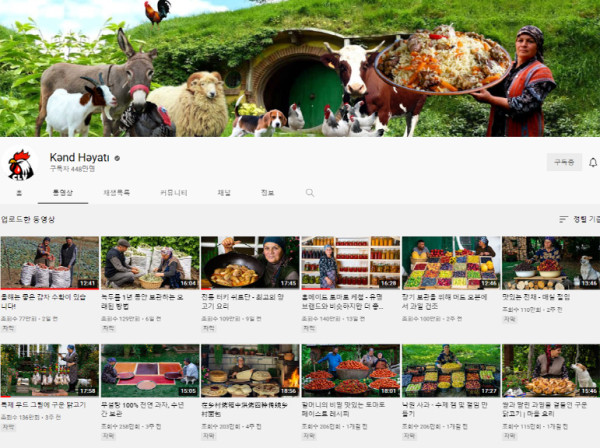Open the channel search magnifier icon
The width and height of the screenshot is (600, 448).
click(x=310, y=193)
